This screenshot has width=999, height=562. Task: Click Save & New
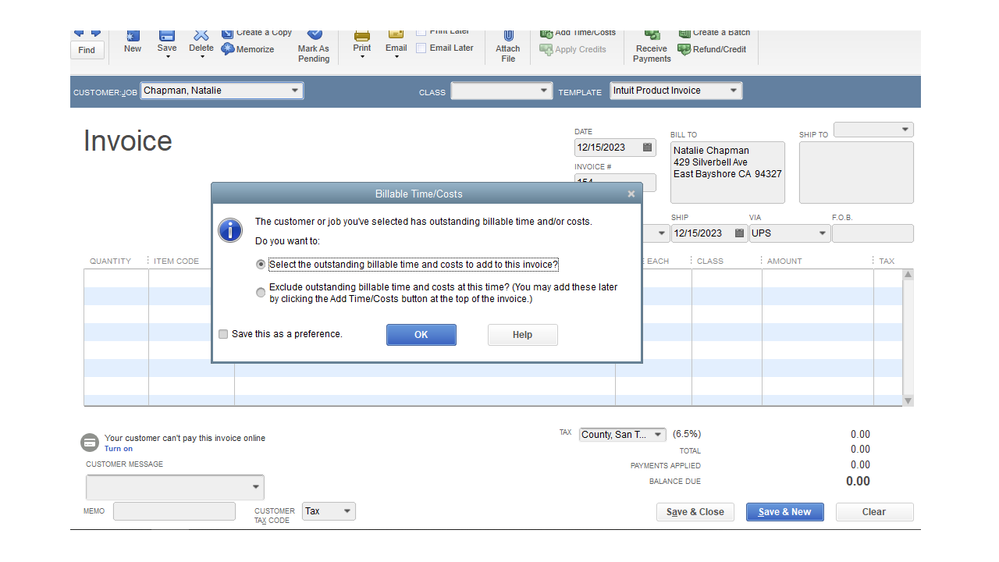[785, 512]
